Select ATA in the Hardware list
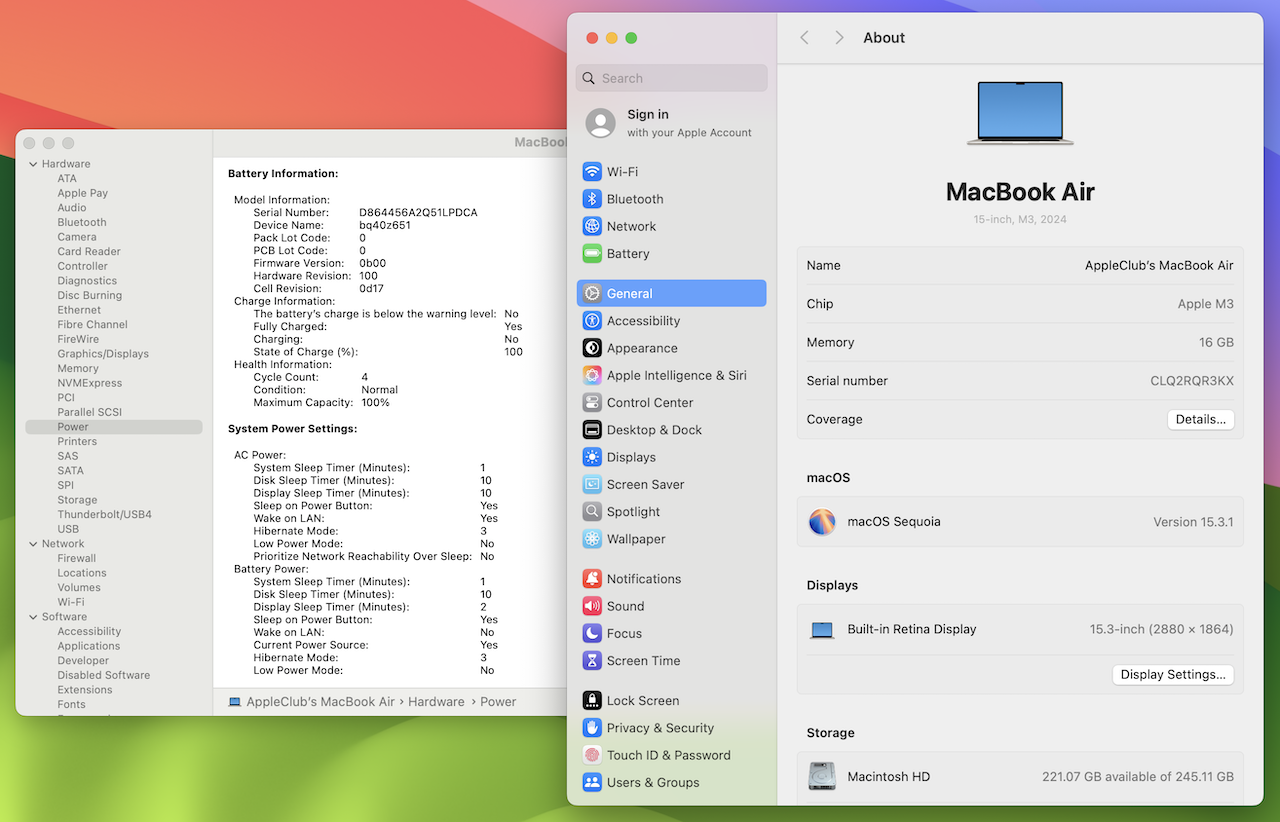The width and height of the screenshot is (1280, 822). pyautogui.click(x=67, y=179)
